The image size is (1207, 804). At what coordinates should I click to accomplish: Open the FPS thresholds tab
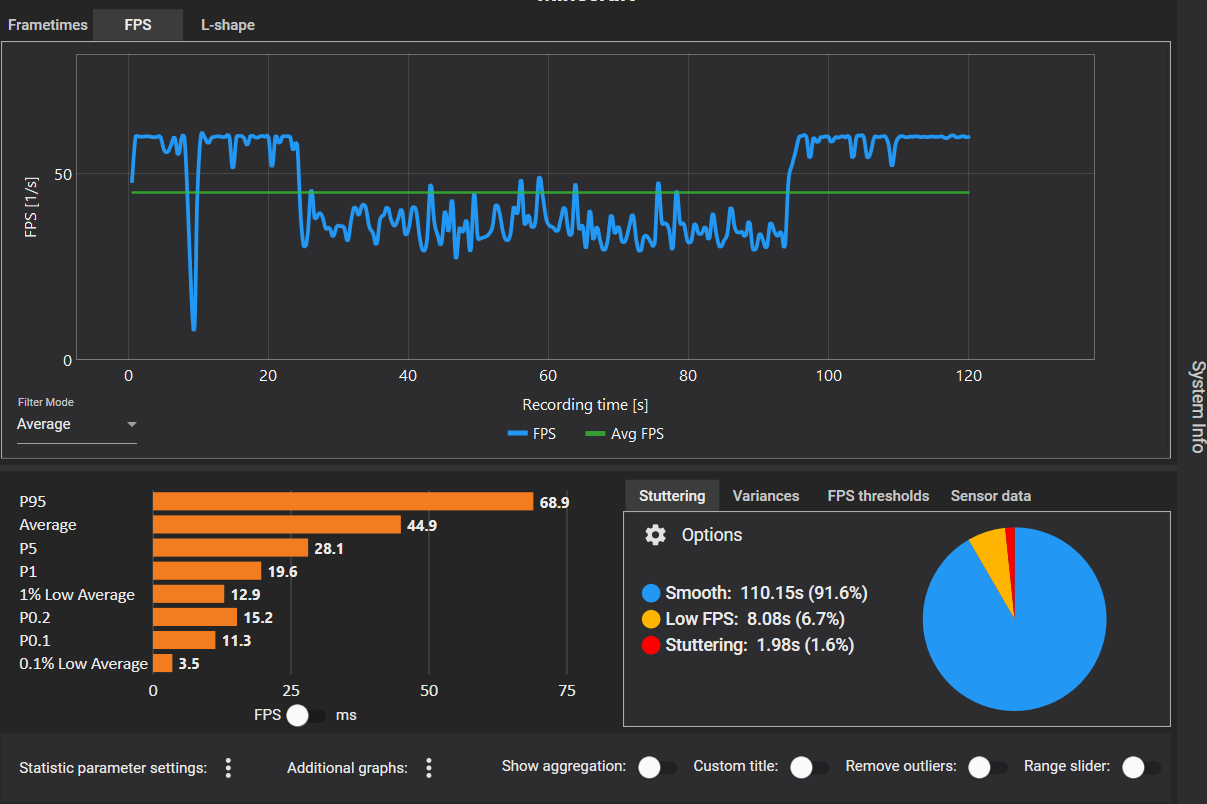[x=878, y=495]
